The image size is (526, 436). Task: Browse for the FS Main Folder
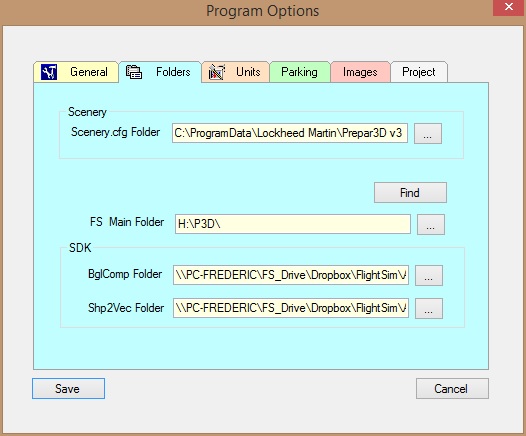coord(431,224)
